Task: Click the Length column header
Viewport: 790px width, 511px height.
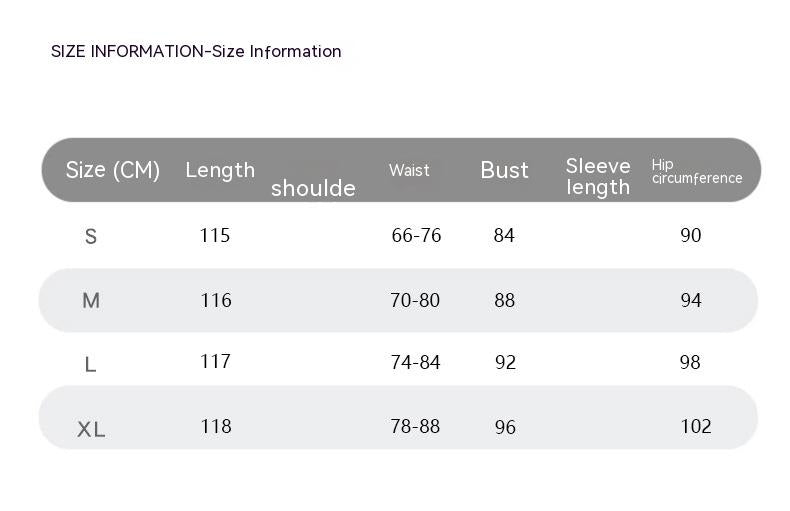Action: (x=220, y=171)
